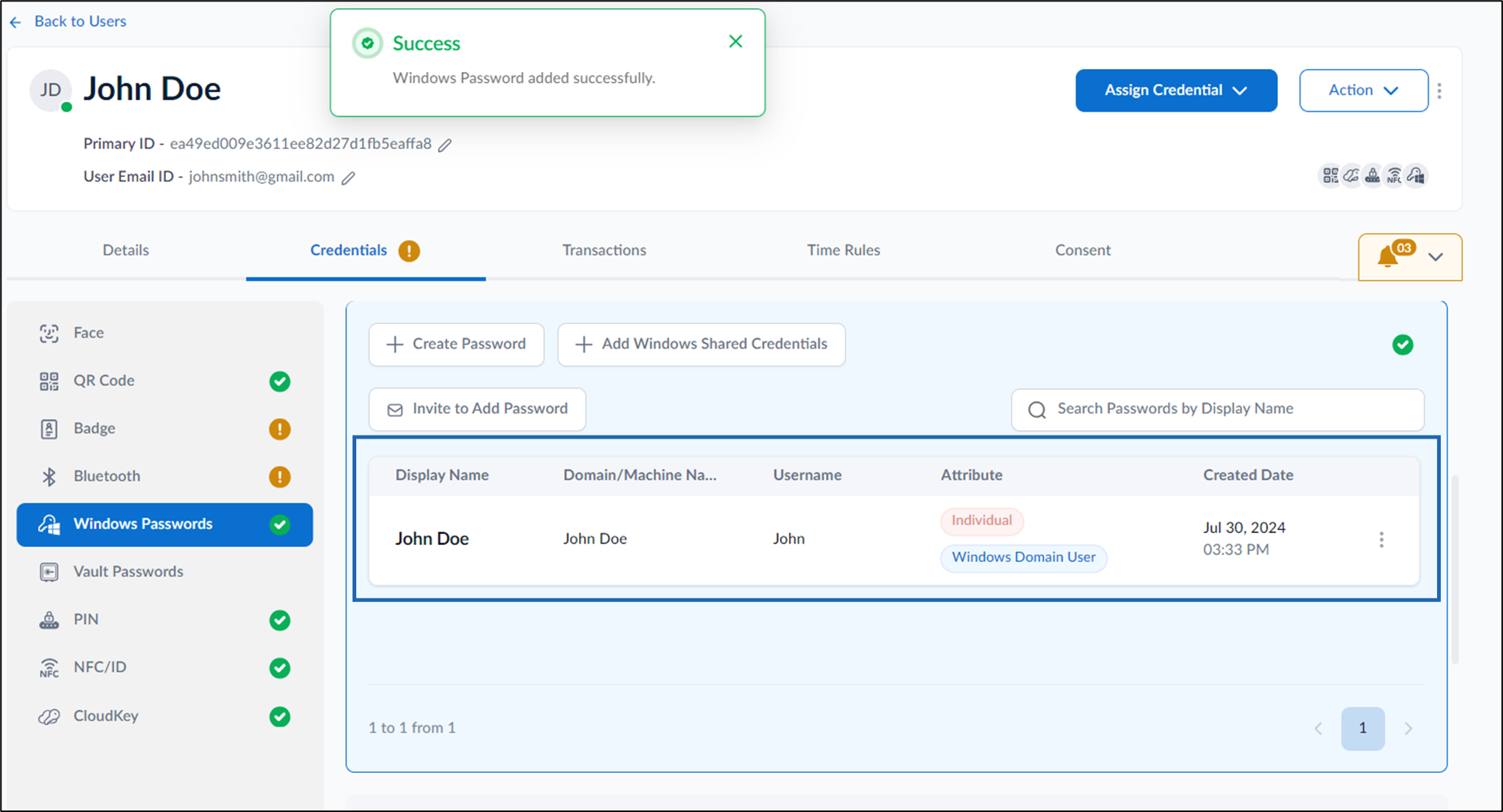Click the Search Passwords by Display Name field
Screen dimensions: 1503x812
point(1217,409)
